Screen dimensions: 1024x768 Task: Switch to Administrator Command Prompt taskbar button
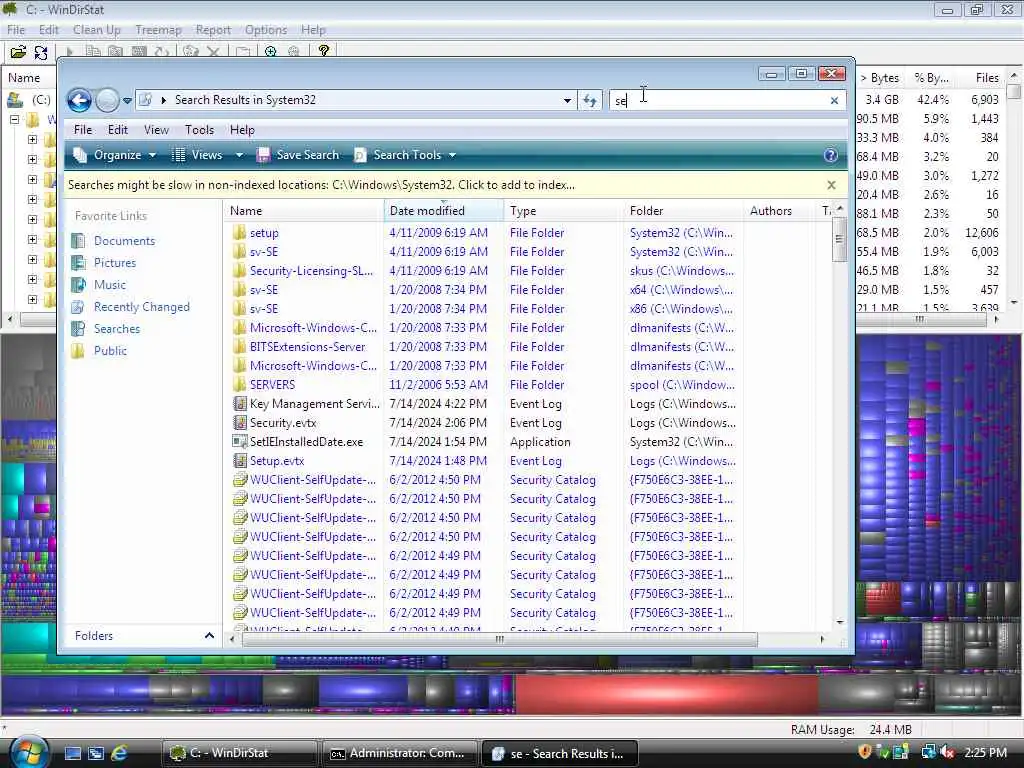point(399,753)
